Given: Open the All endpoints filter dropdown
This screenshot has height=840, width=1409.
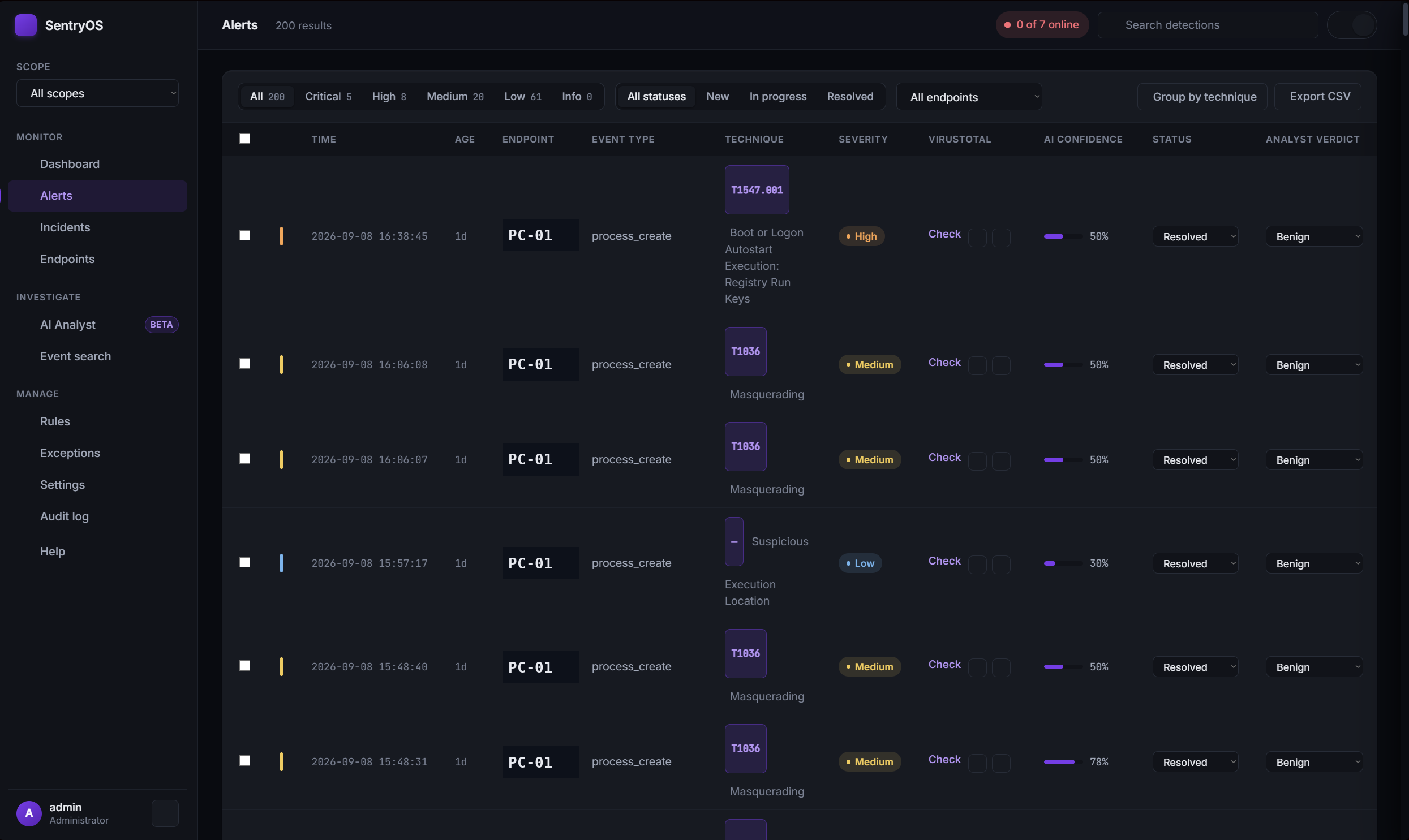Looking at the screenshot, I should click(969, 97).
